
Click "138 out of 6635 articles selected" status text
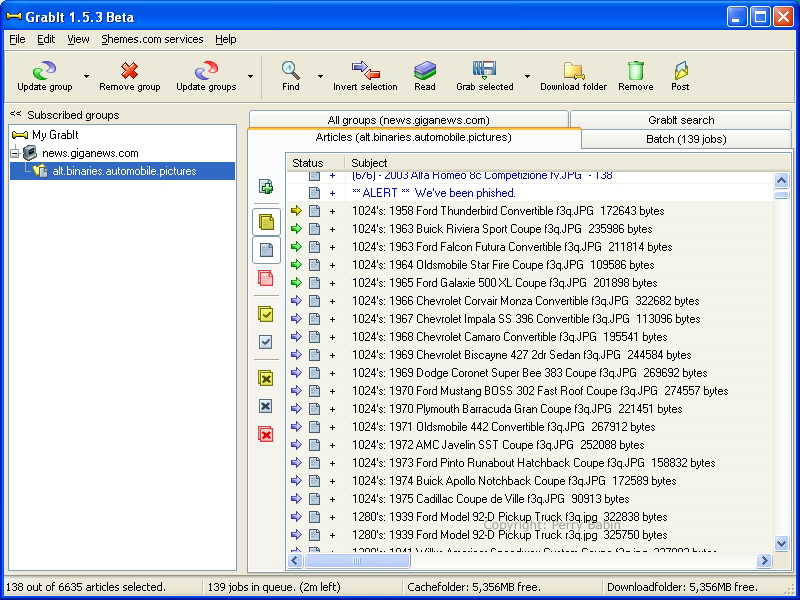(85, 587)
